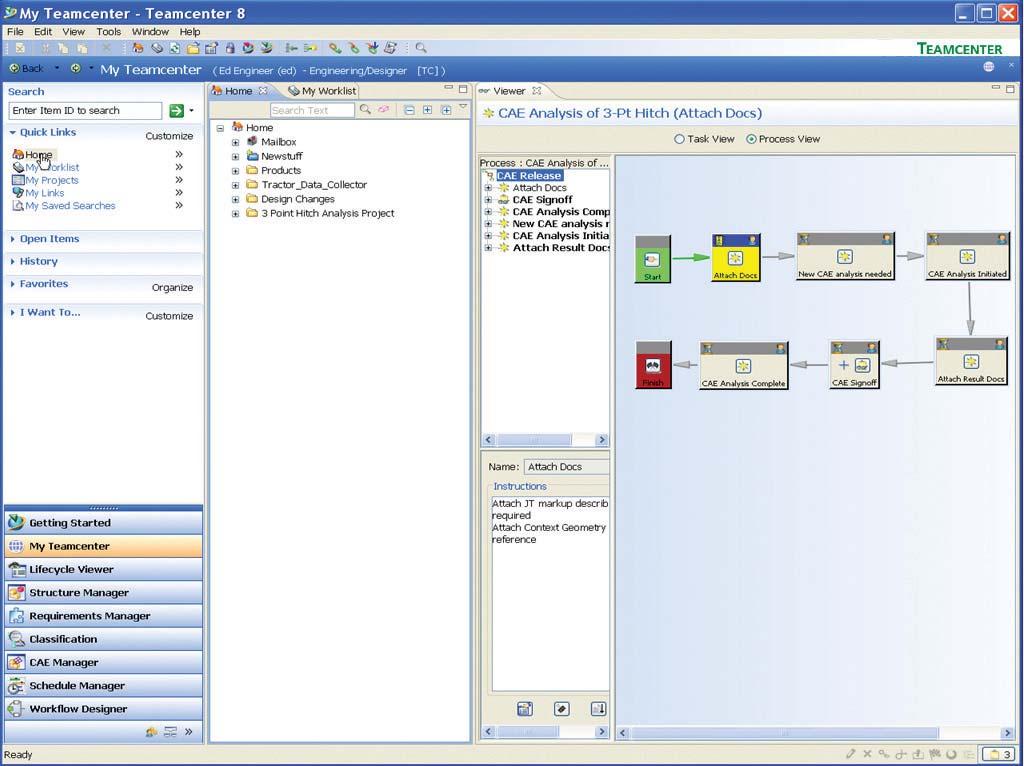Open the Schedule Manager application
Screen dimensions: 1024x766
(103, 686)
